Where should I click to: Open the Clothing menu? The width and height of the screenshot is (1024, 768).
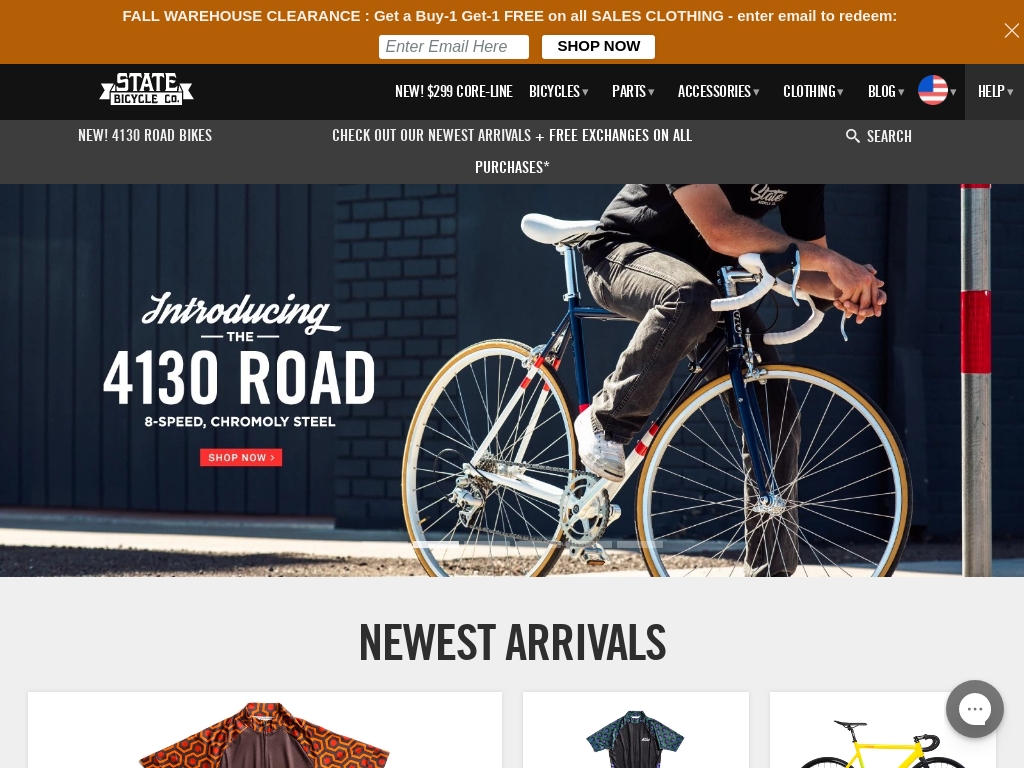(x=813, y=91)
